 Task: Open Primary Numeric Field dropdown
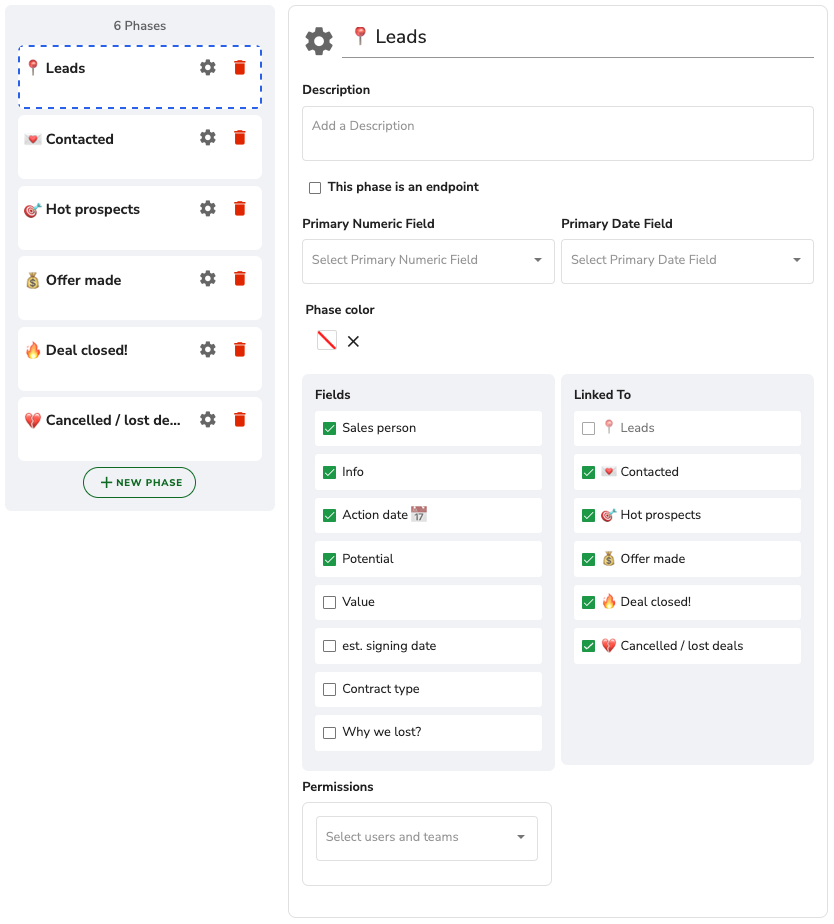coord(428,261)
